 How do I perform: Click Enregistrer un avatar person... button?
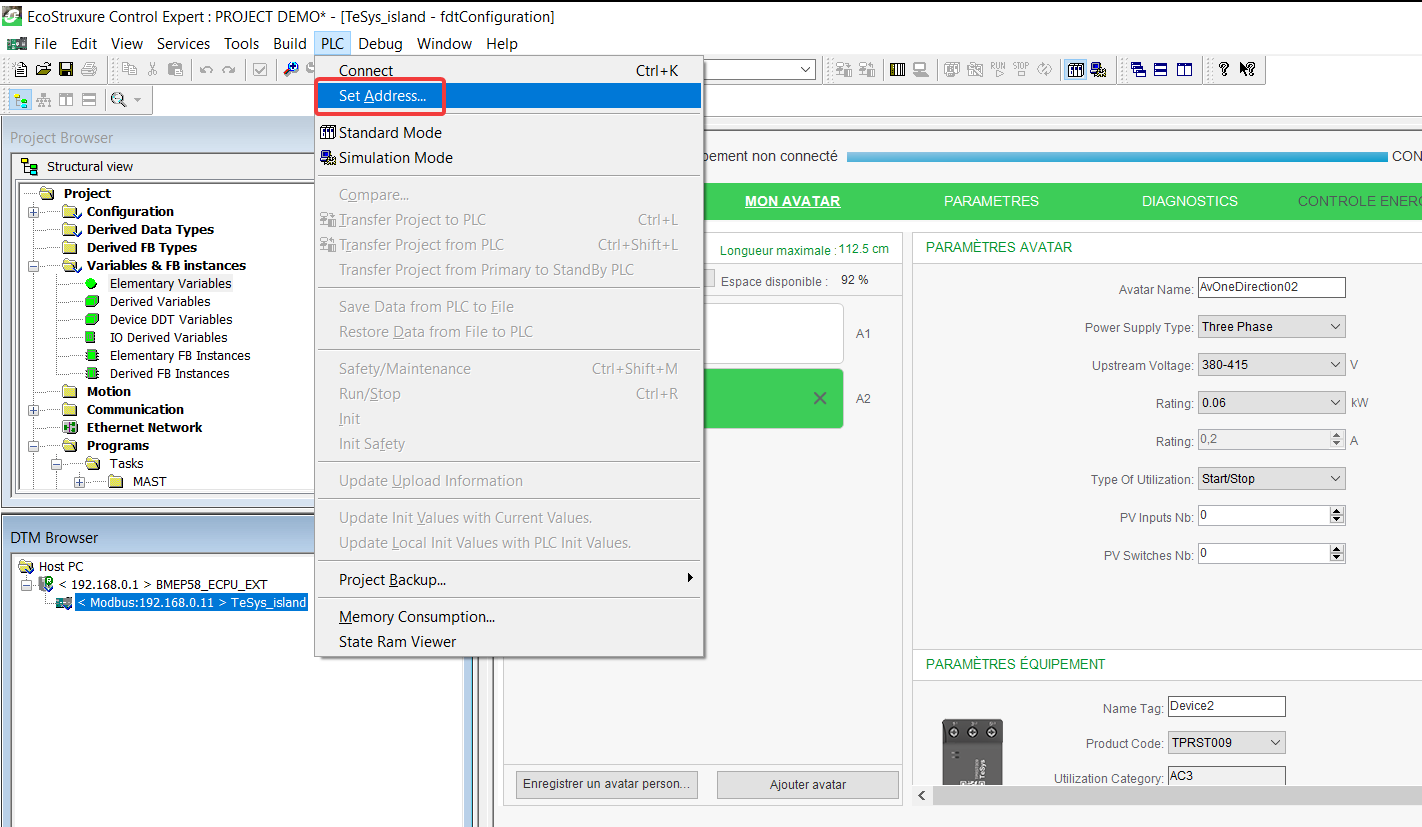pos(607,784)
